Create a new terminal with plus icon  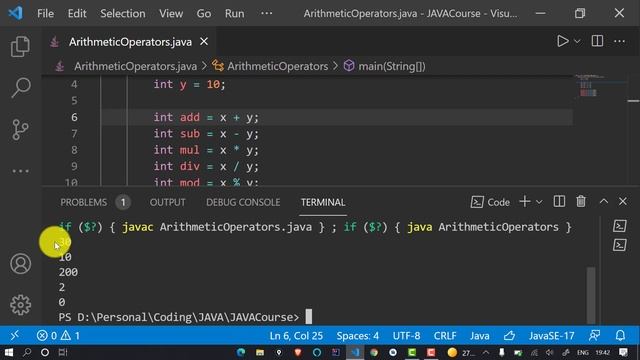click(x=524, y=201)
